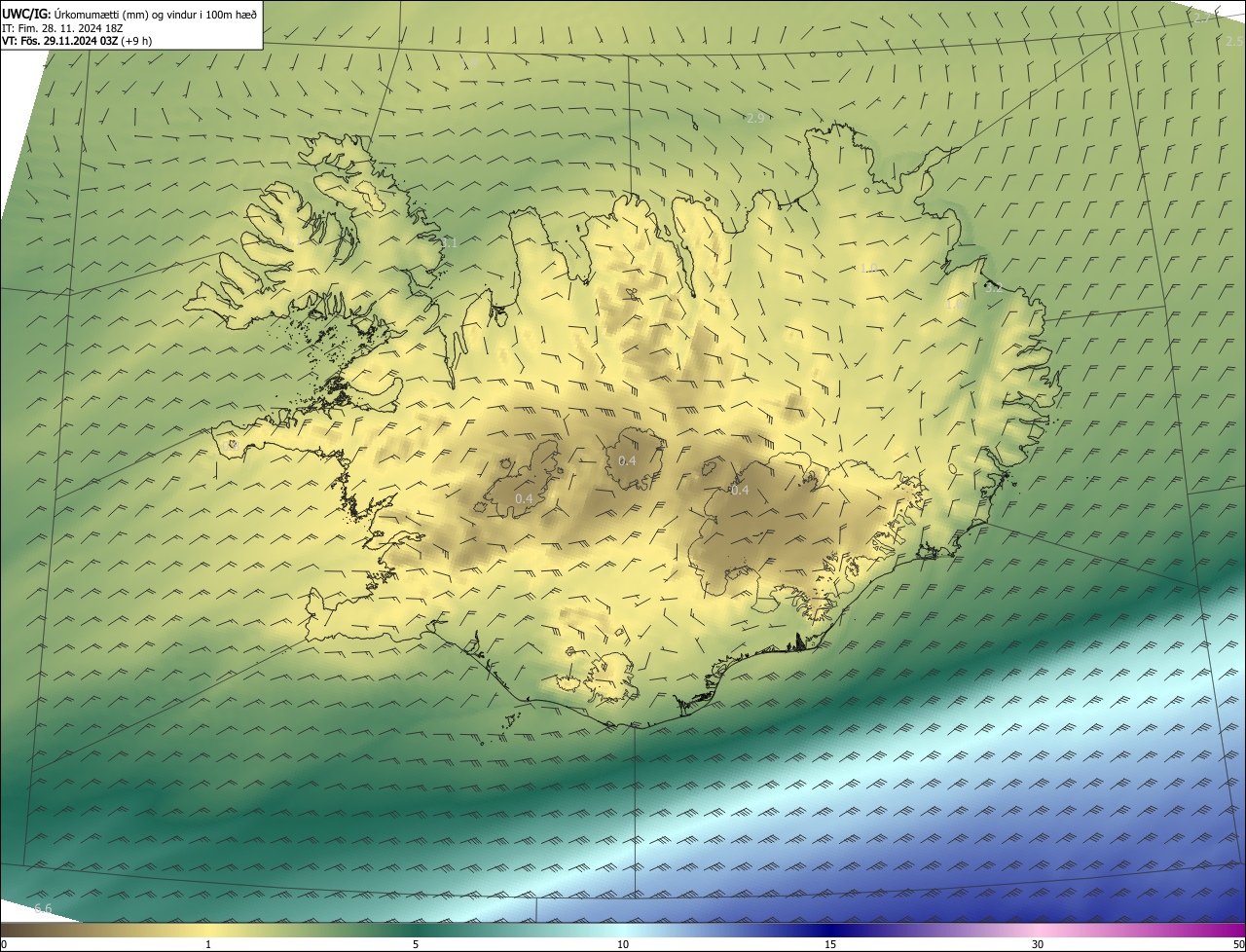Click the 3.2 value on the east coast
The width and height of the screenshot is (1246, 952).
tap(994, 288)
